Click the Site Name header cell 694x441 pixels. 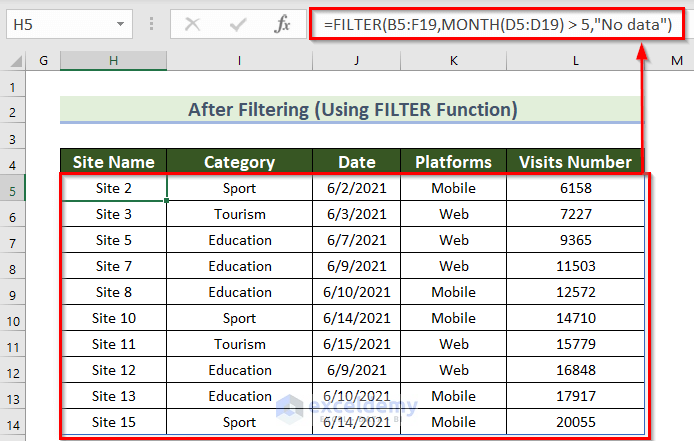click(x=113, y=162)
